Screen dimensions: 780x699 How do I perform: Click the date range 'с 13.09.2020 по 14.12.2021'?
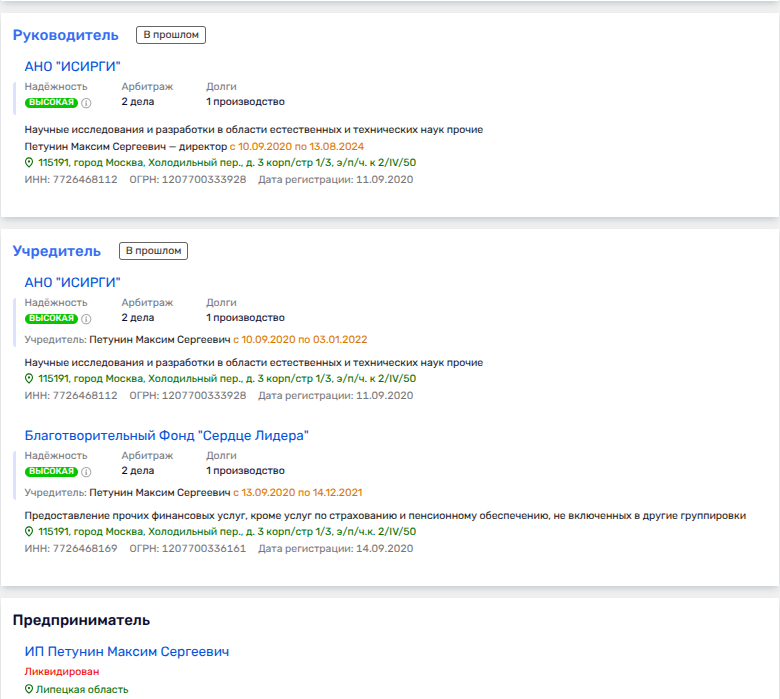coord(298,493)
